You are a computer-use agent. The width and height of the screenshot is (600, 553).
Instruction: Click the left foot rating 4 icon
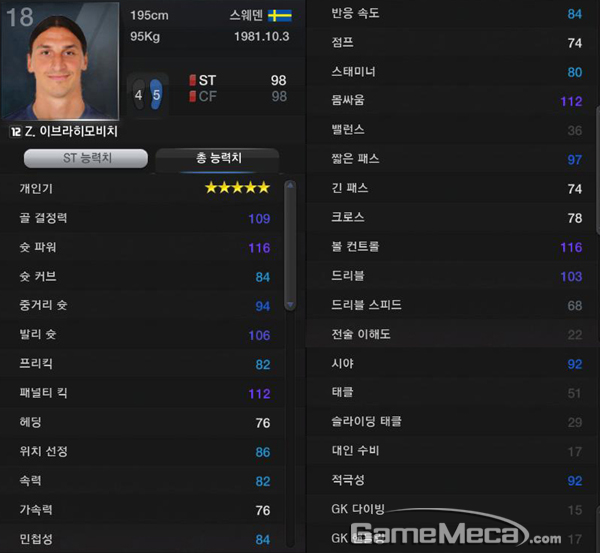tap(139, 95)
